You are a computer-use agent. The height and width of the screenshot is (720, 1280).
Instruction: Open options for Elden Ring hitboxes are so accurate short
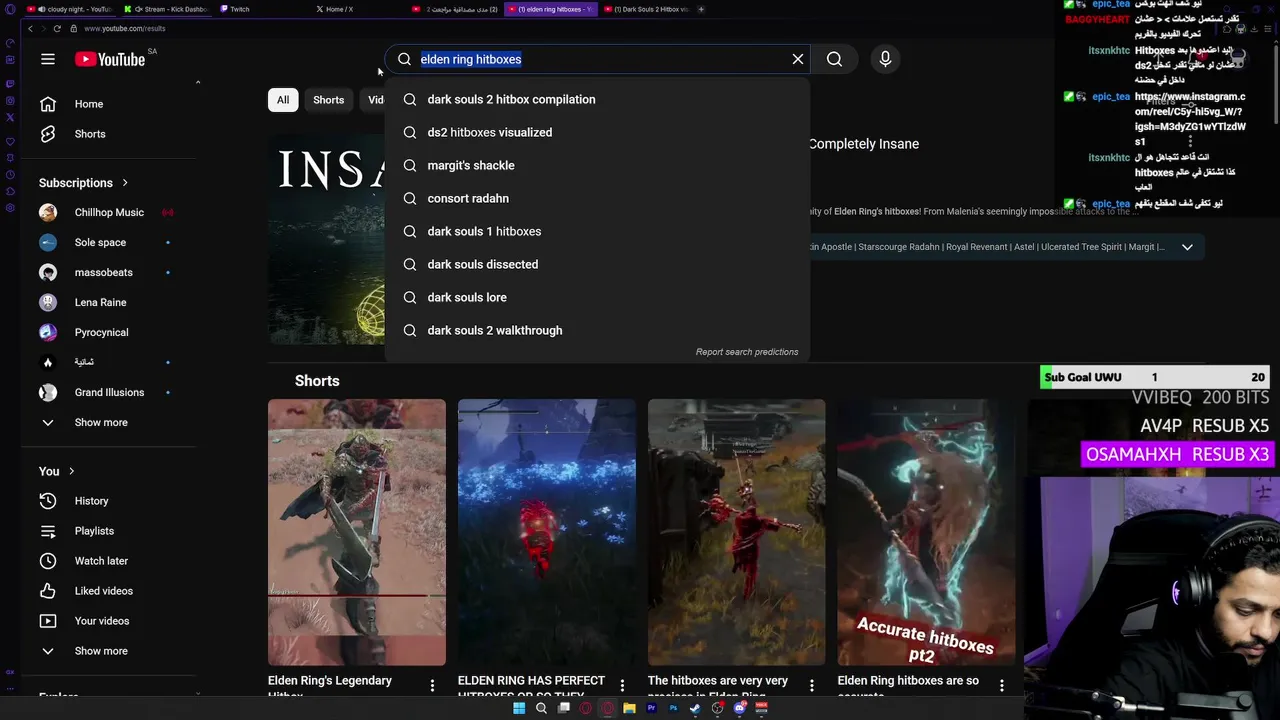pos(1002,686)
